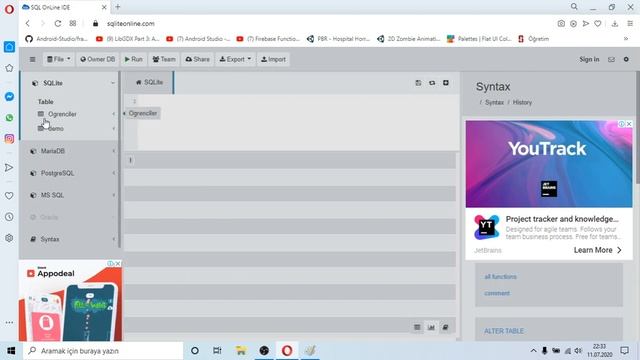640x360 pixels.
Task: Open the settings gear icon in the toolbar
Action: tap(626, 60)
